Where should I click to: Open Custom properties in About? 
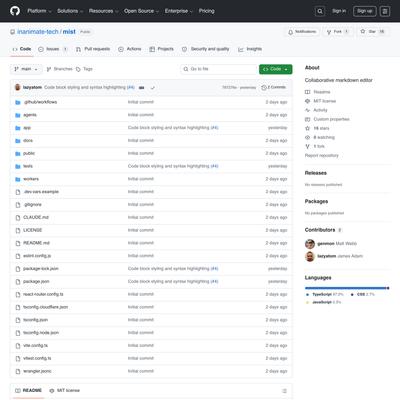click(331, 119)
